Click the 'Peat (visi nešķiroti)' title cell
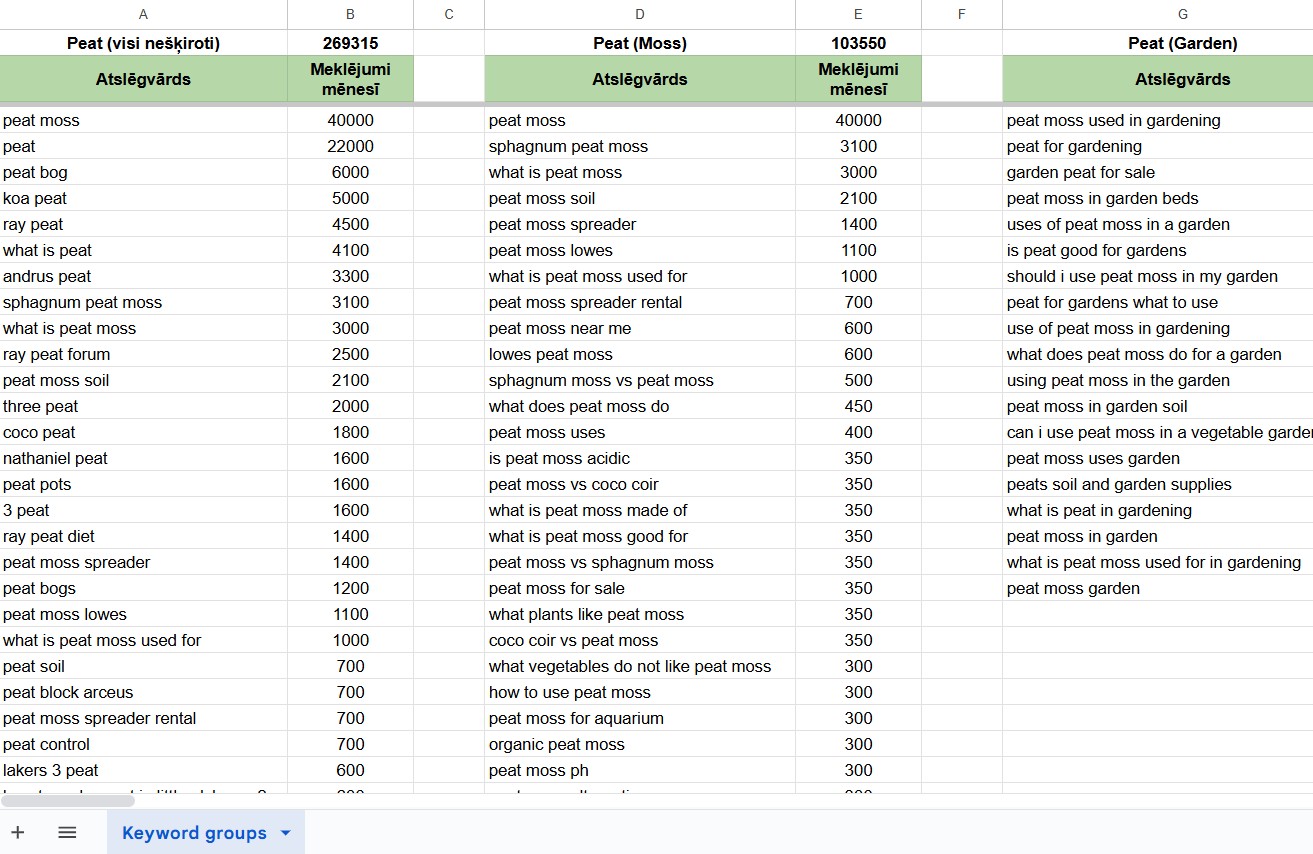 click(x=143, y=43)
